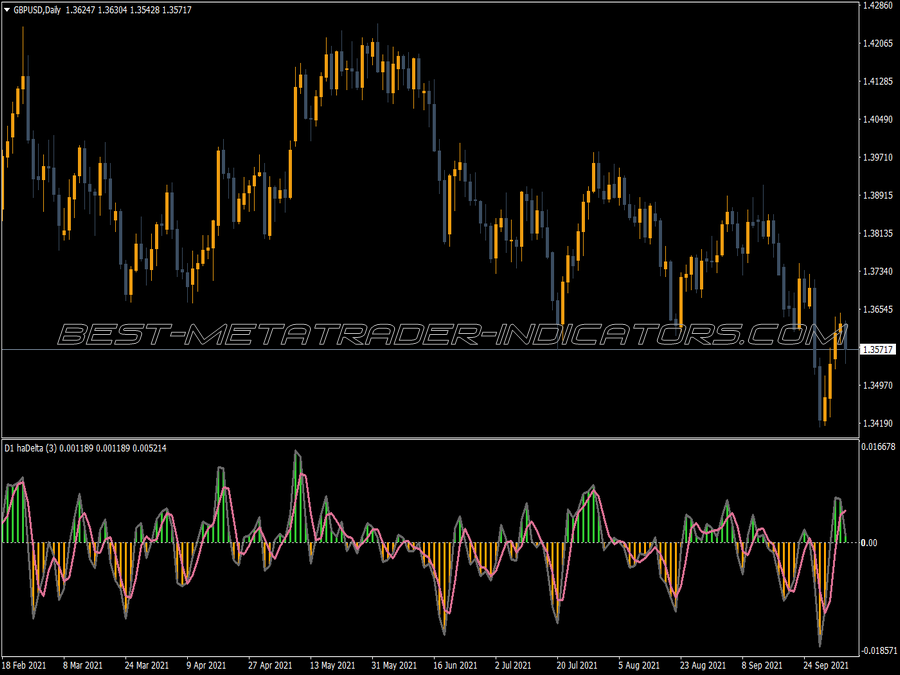Click the 1.42065 price scale label
The image size is (900, 675).
pyautogui.click(x=878, y=44)
